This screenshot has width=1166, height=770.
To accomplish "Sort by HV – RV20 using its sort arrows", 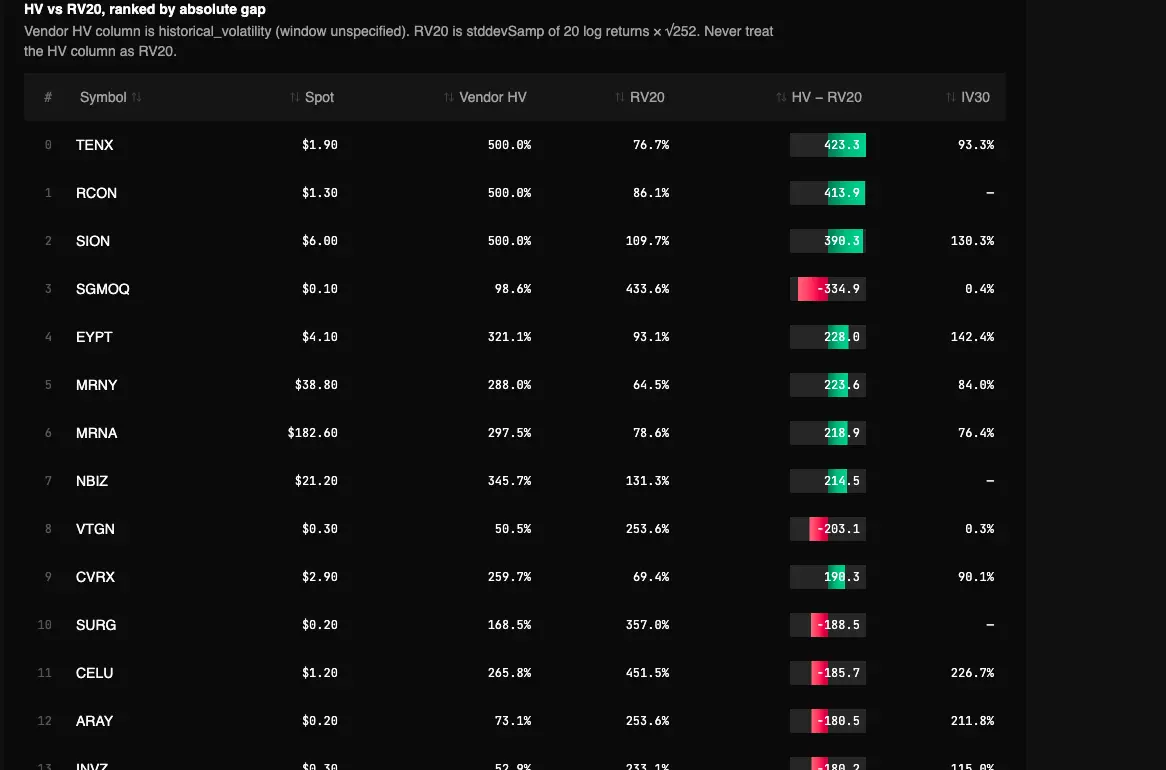I will pos(782,97).
